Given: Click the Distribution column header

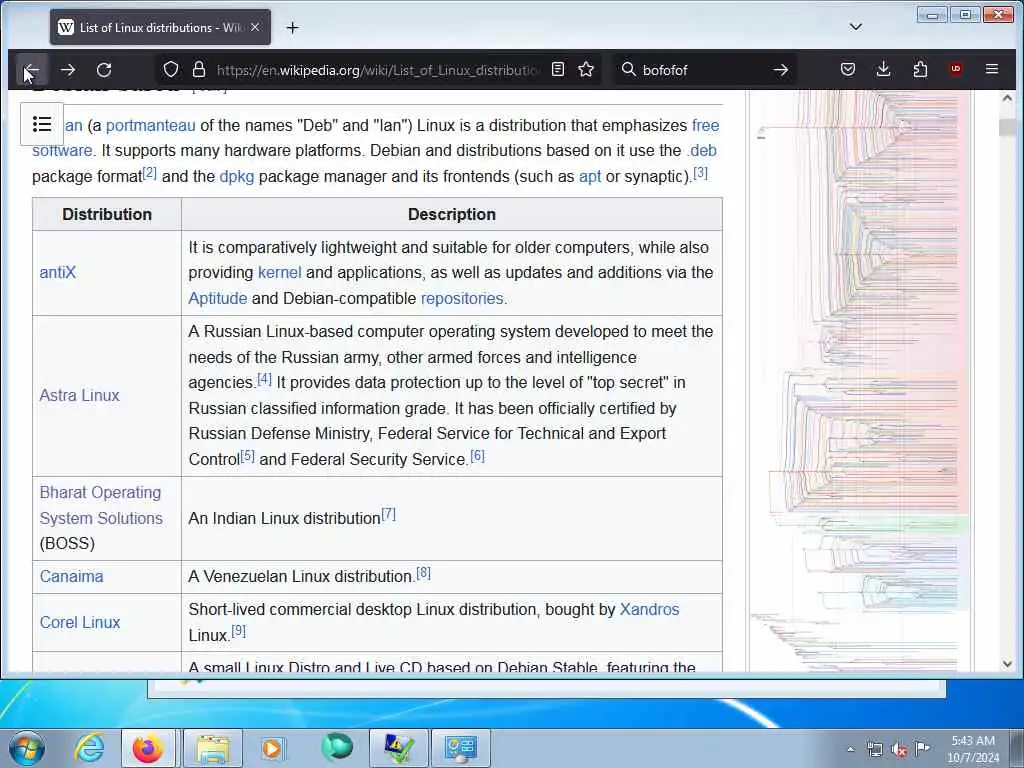Looking at the screenshot, I should (107, 214).
